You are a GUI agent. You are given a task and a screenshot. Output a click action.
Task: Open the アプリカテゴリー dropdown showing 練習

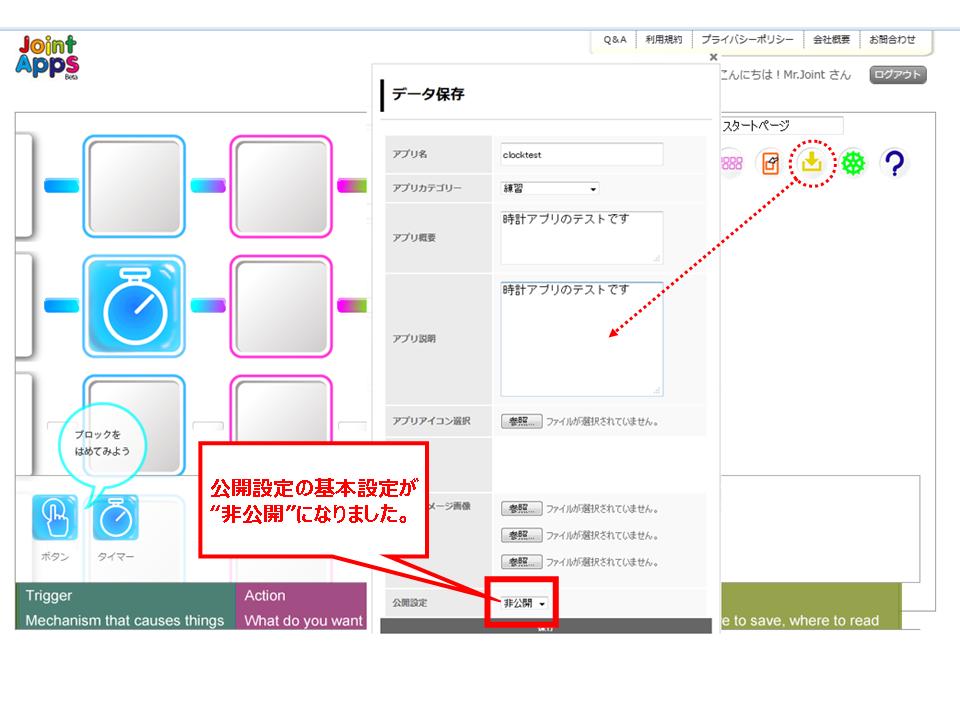pyautogui.click(x=548, y=189)
